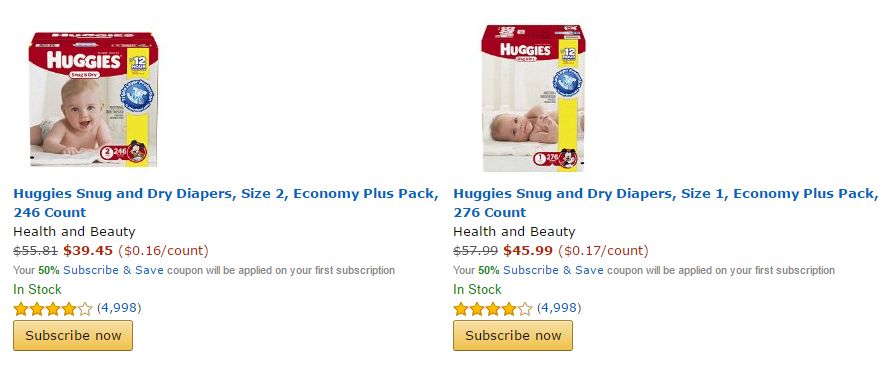Click In Stock text under Size 2 pack
The height and width of the screenshot is (366, 891).
(x=38, y=290)
